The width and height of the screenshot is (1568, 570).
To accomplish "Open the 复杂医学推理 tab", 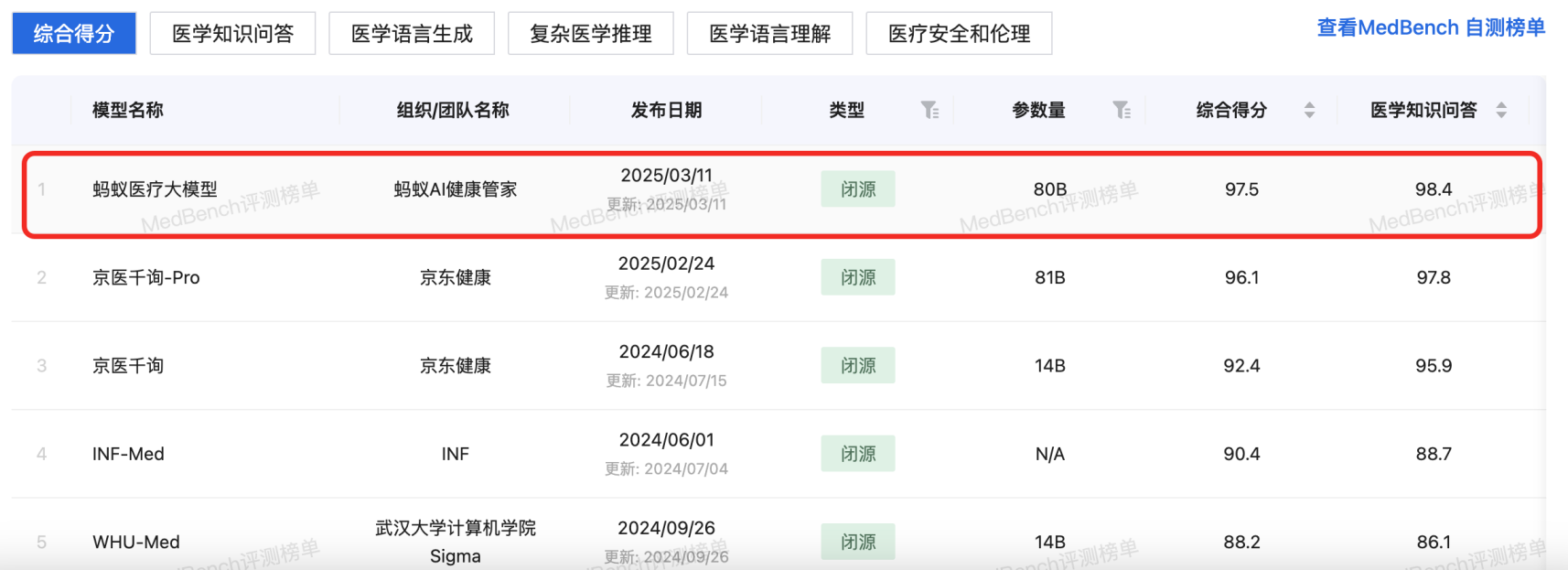I will tap(591, 34).
